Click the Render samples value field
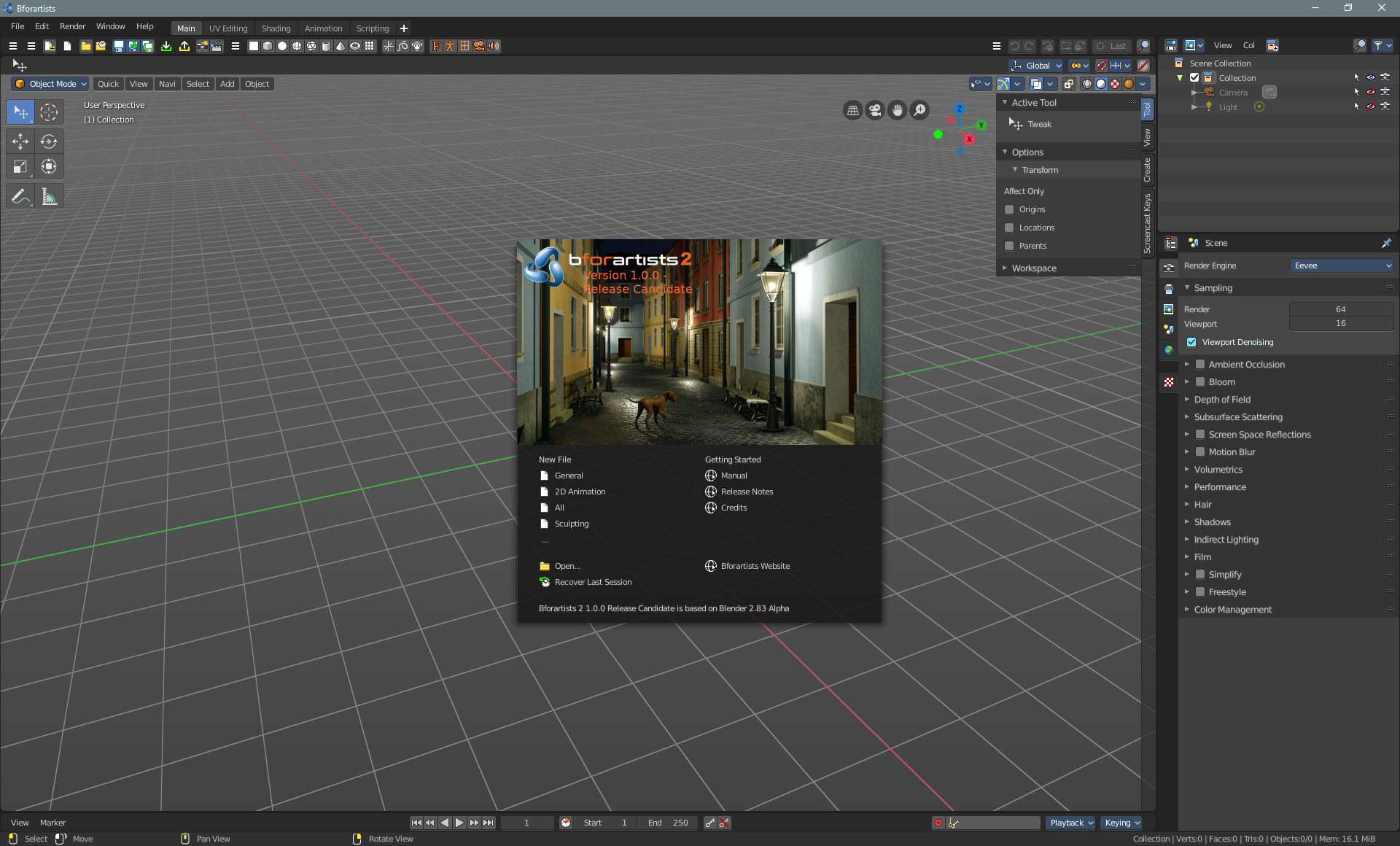The height and width of the screenshot is (846, 1400). click(x=1340, y=309)
